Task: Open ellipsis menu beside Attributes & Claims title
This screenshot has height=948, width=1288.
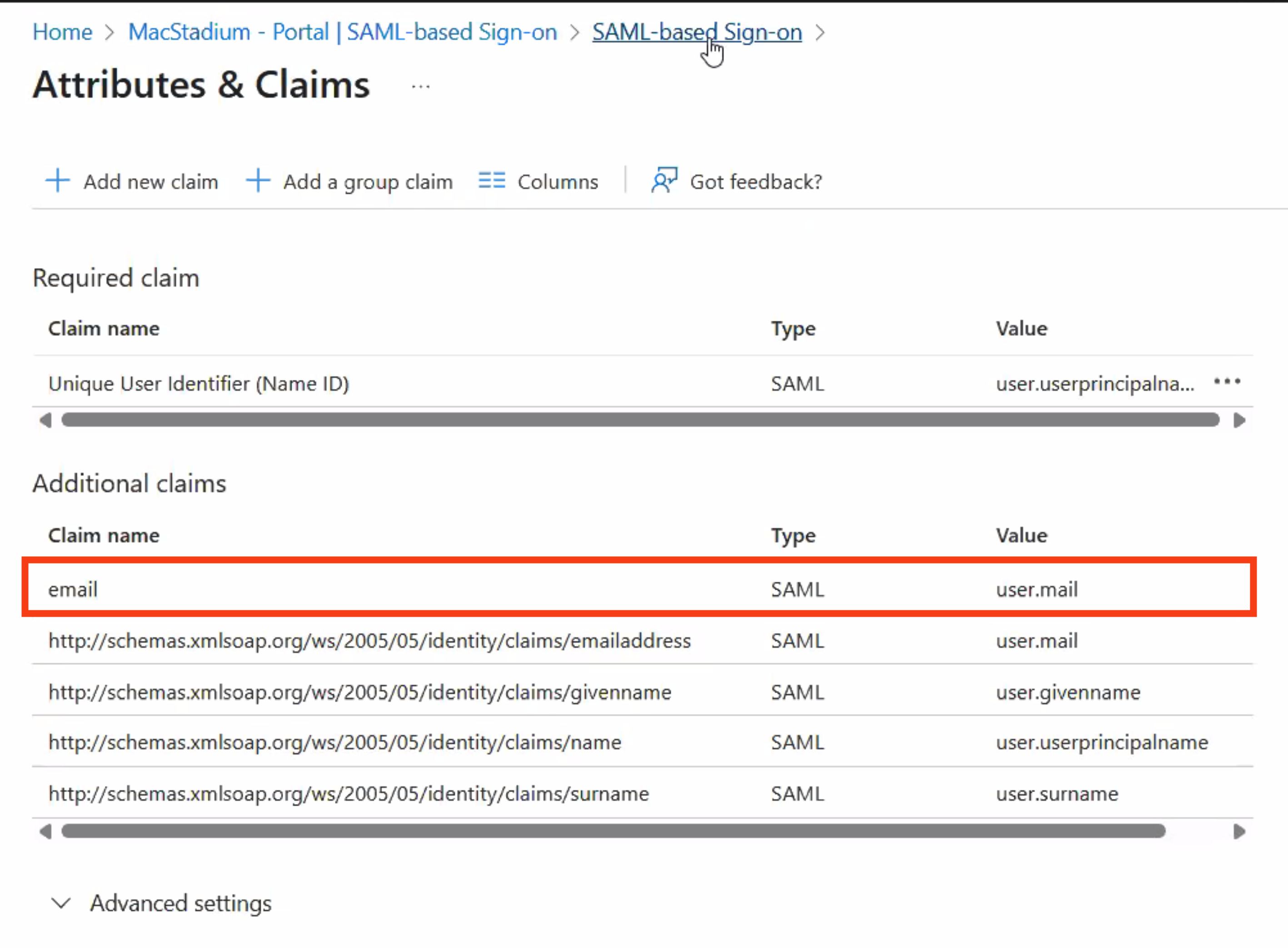Action: (x=420, y=87)
